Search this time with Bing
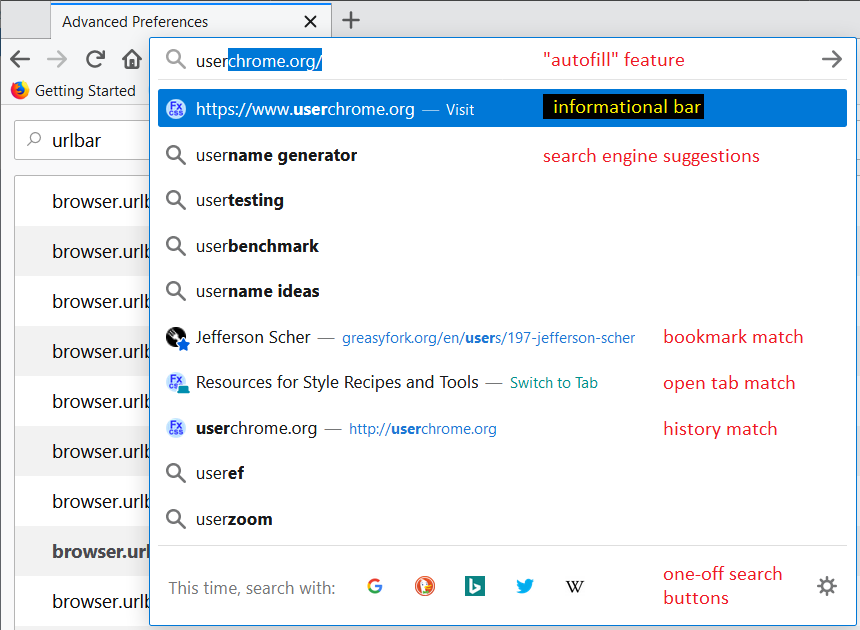This screenshot has height=630, width=860. coord(475,586)
